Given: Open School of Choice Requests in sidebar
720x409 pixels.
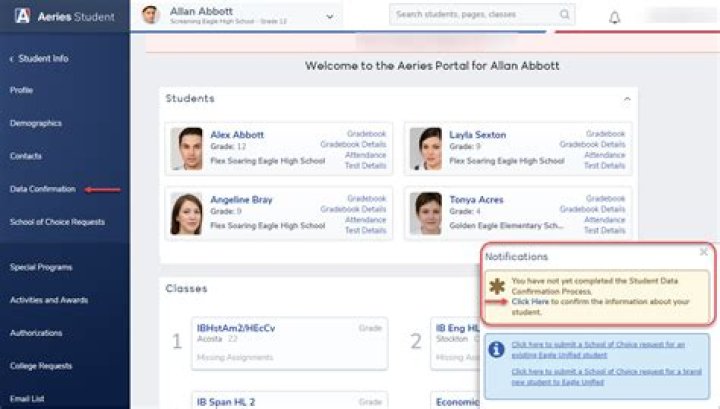Looking at the screenshot, I should (57, 222).
